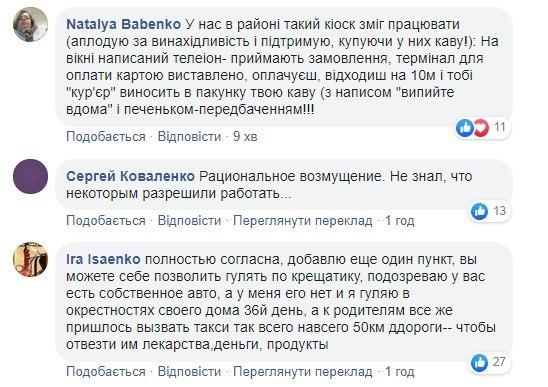Screen dimensions: 548x387
Task: Click thumbs-up icon with 27 likes
Action: (480, 362)
